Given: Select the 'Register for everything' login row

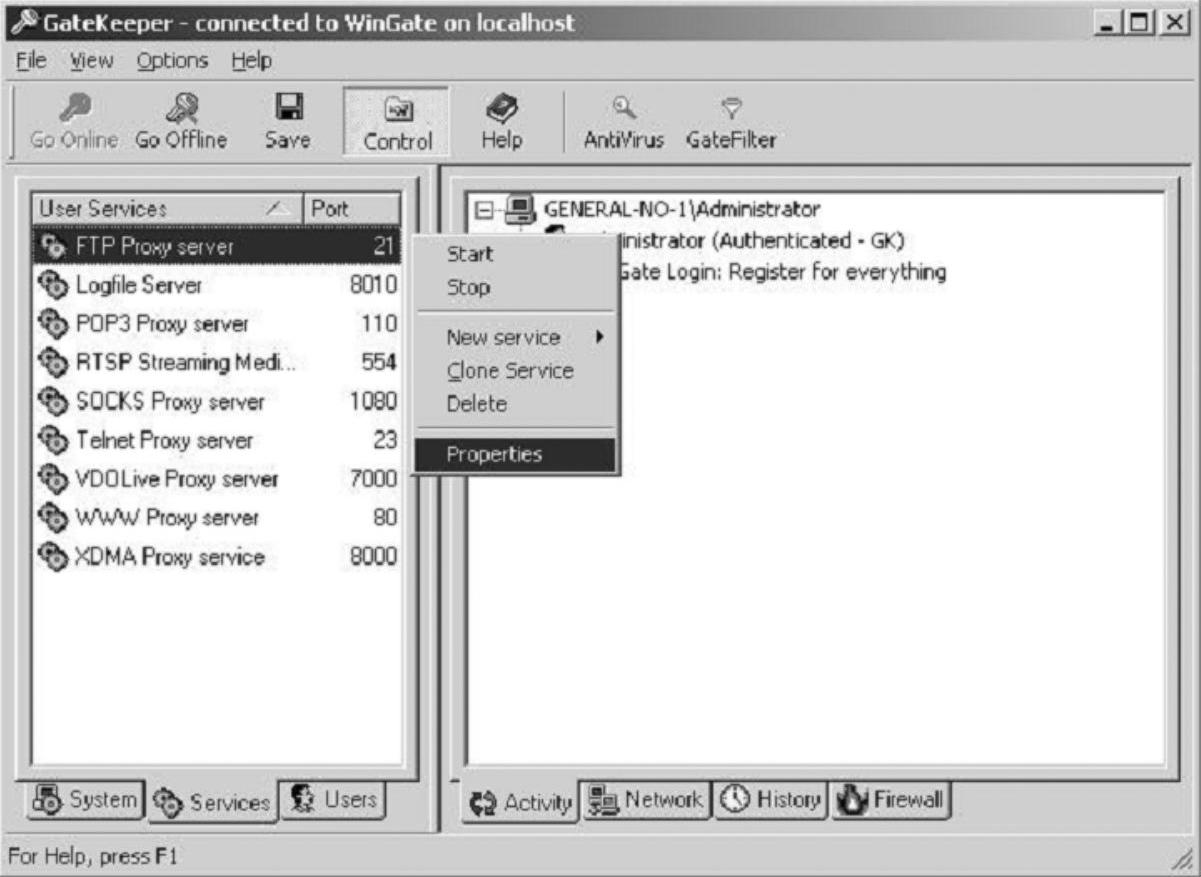Looking at the screenshot, I should 782,272.
